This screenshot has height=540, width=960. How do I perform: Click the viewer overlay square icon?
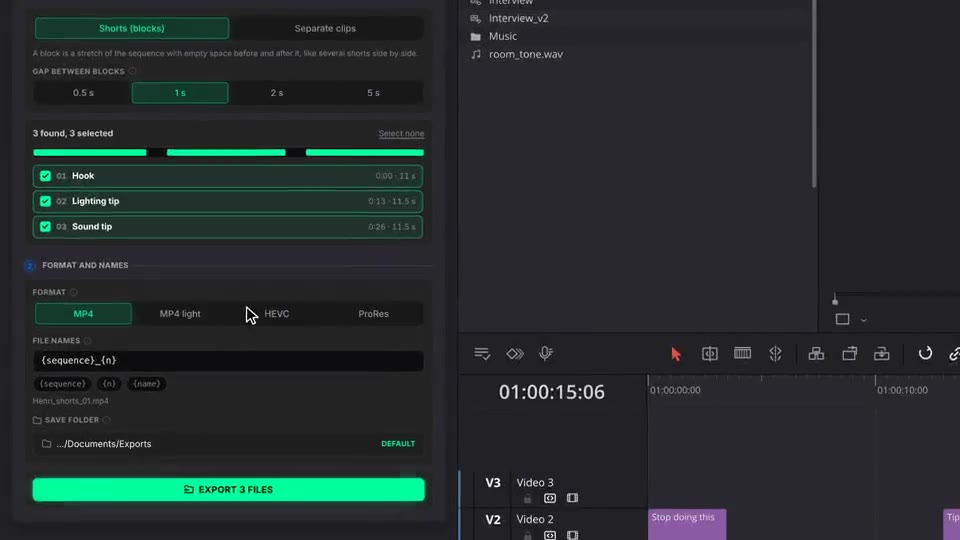coord(842,319)
